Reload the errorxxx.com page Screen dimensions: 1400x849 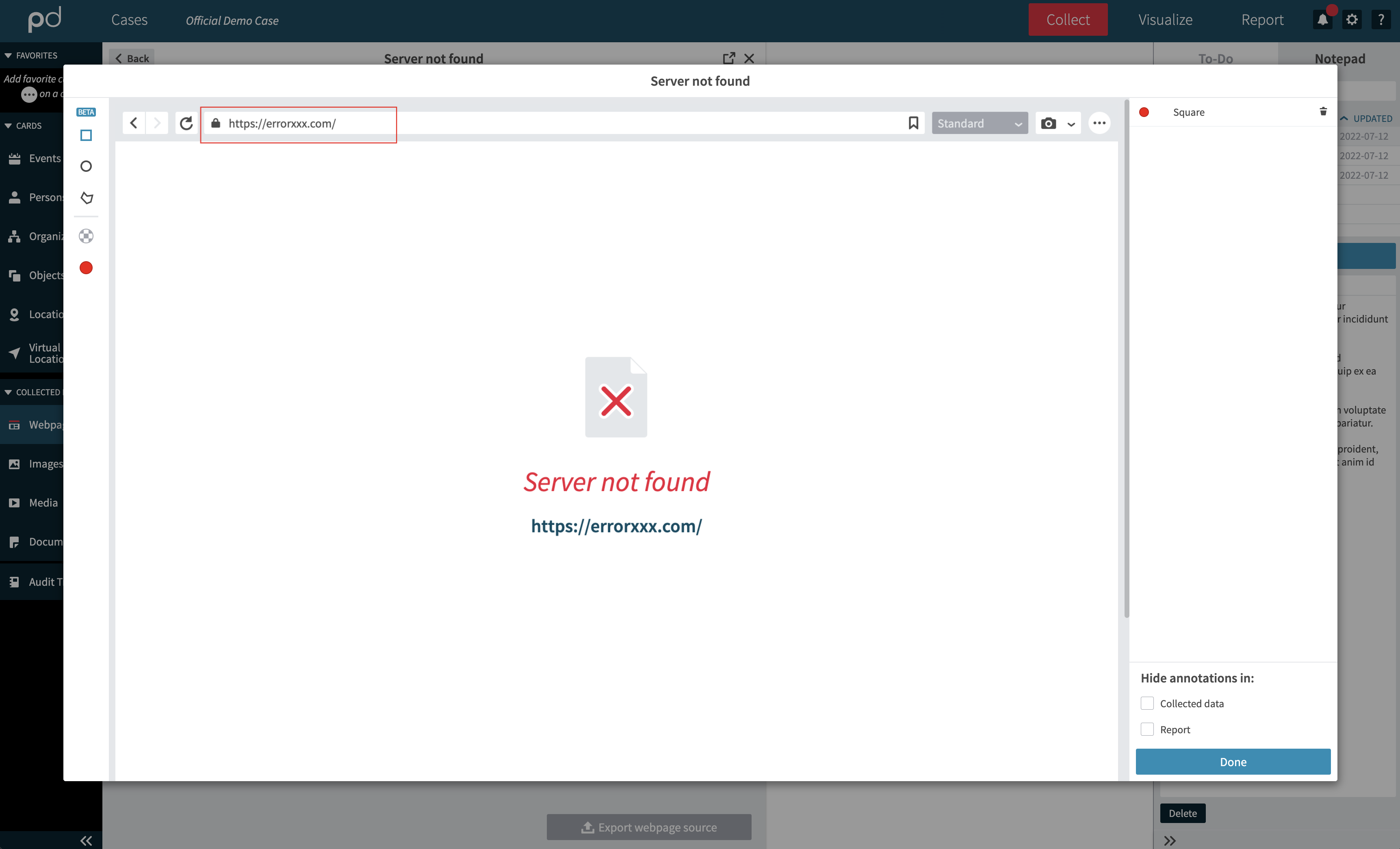186,123
